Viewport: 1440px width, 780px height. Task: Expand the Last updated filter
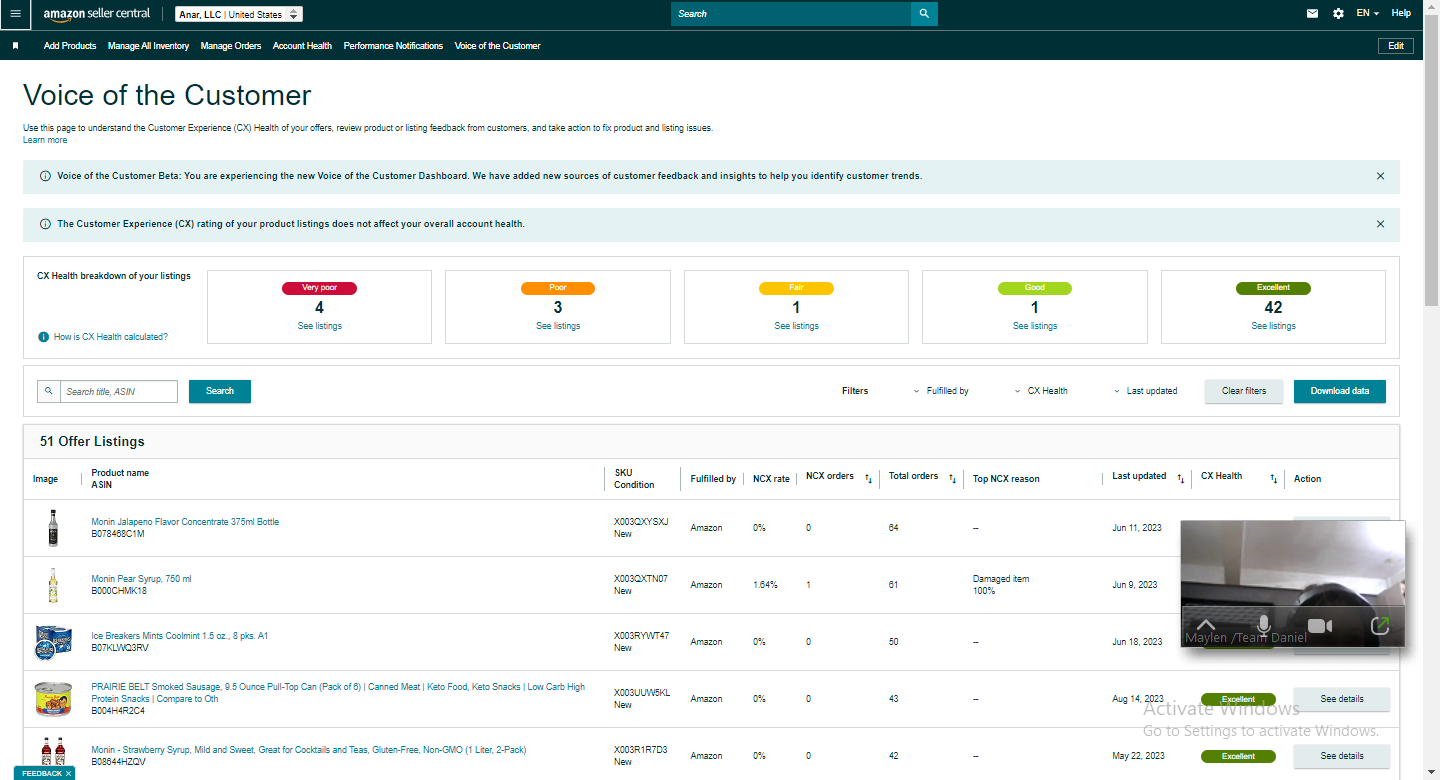click(1145, 391)
